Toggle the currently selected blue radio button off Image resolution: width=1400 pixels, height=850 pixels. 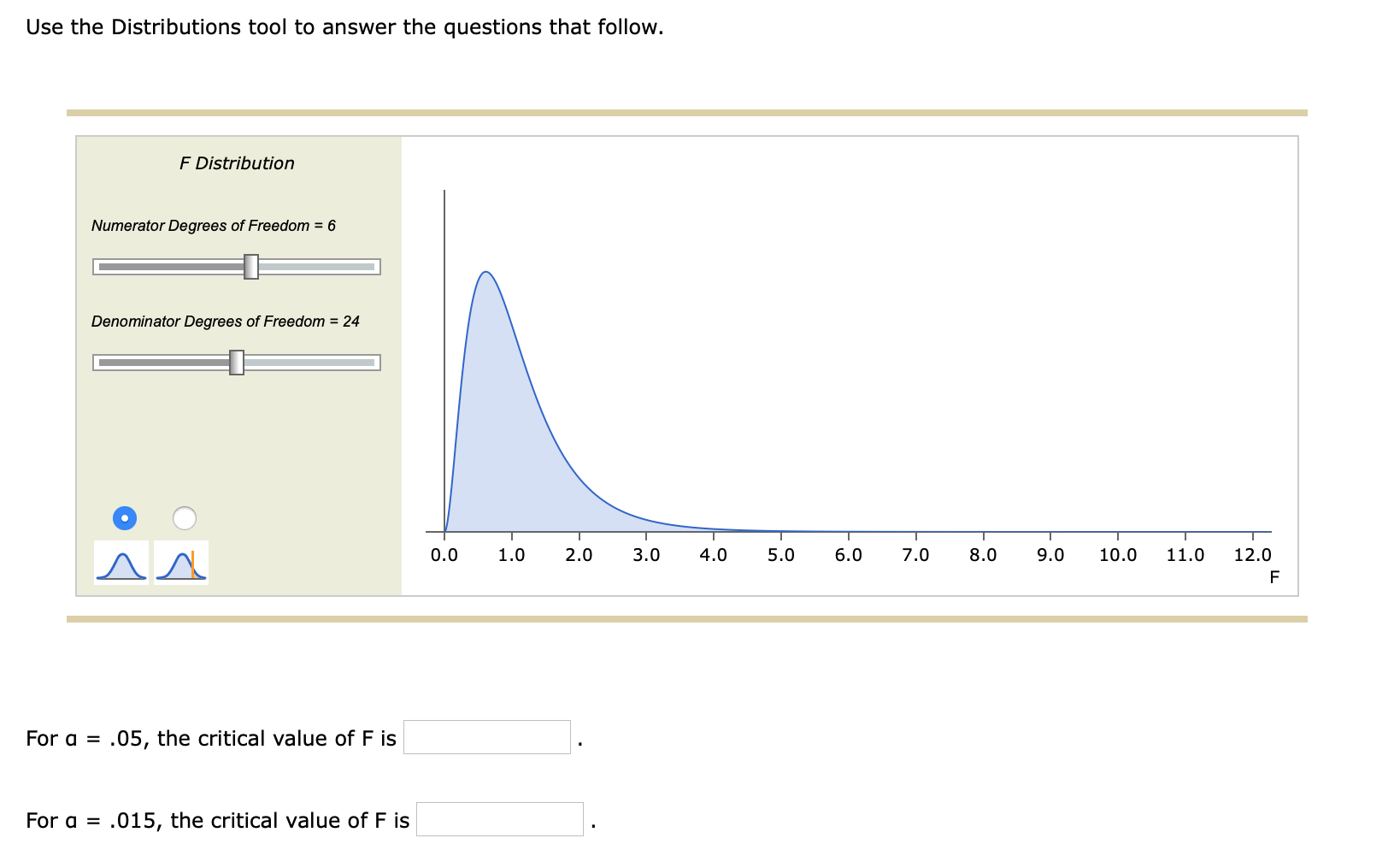click(125, 517)
